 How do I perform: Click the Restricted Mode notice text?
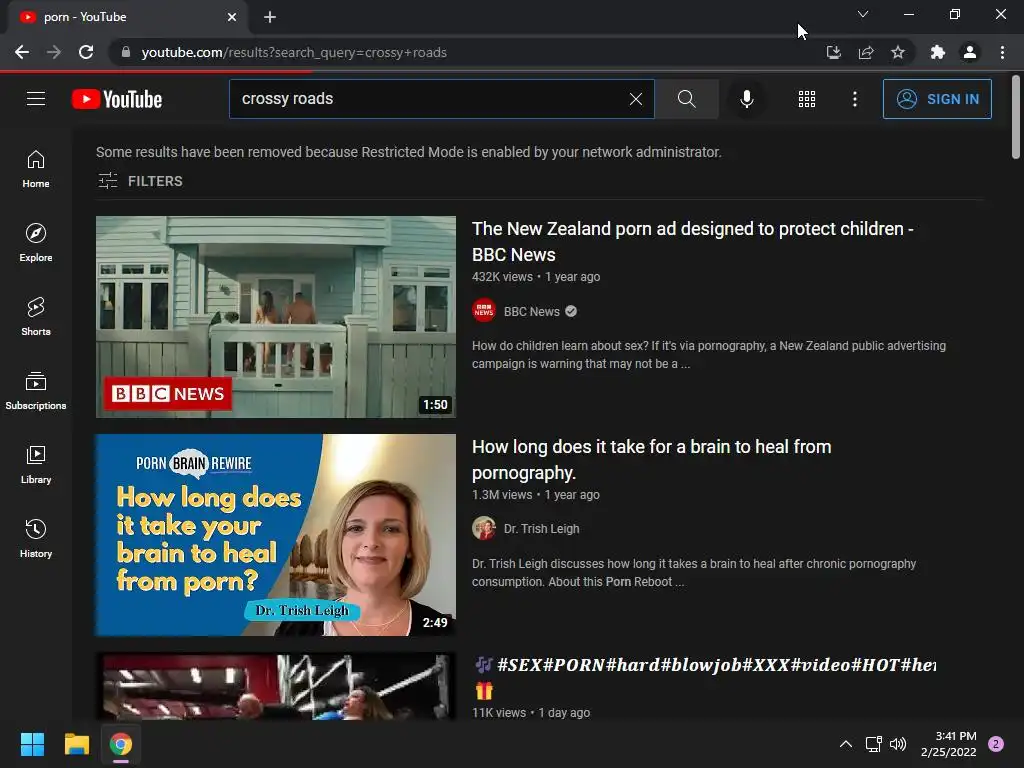[x=409, y=152]
